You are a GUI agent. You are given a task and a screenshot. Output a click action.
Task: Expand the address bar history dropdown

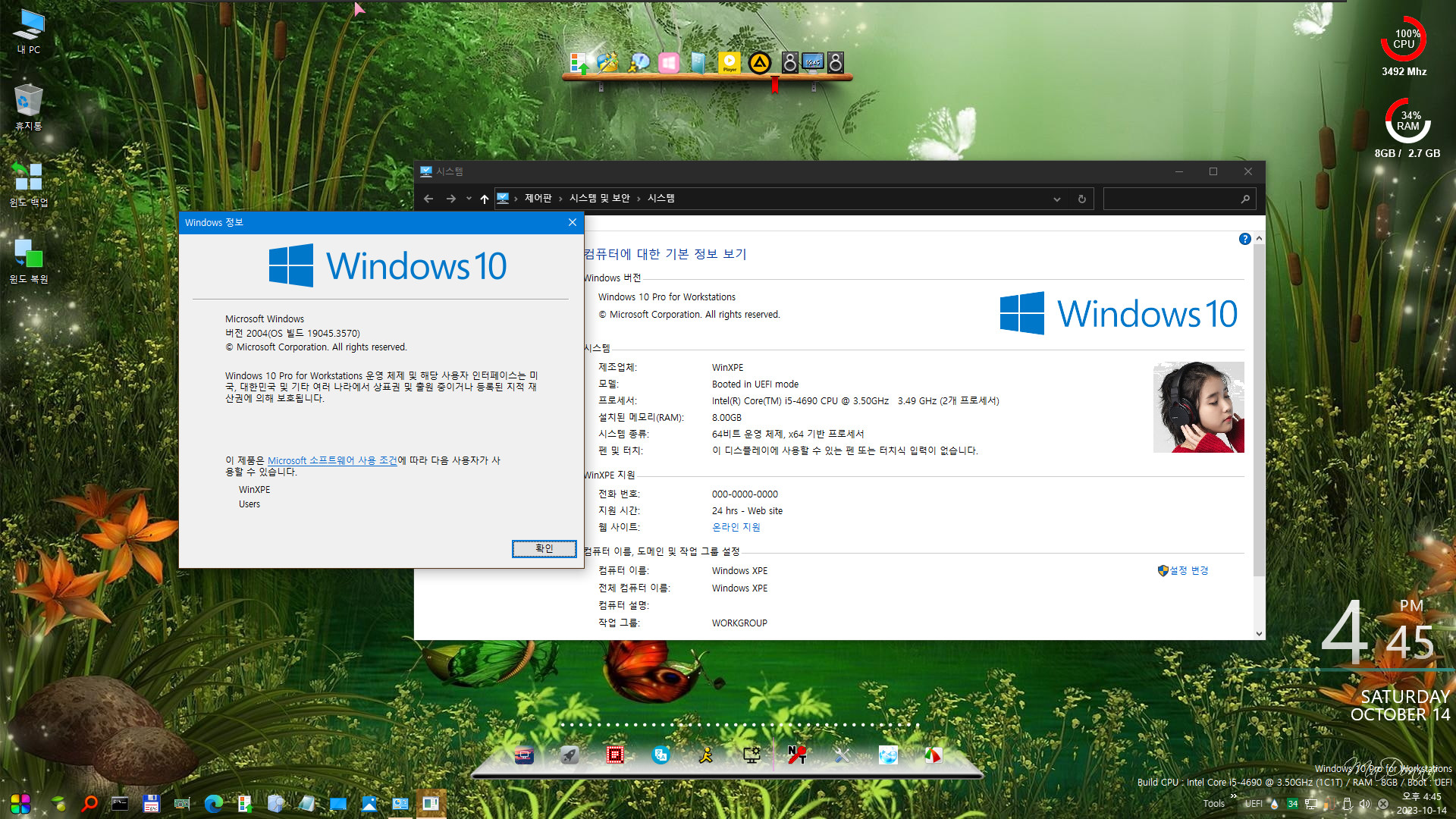(x=1057, y=199)
